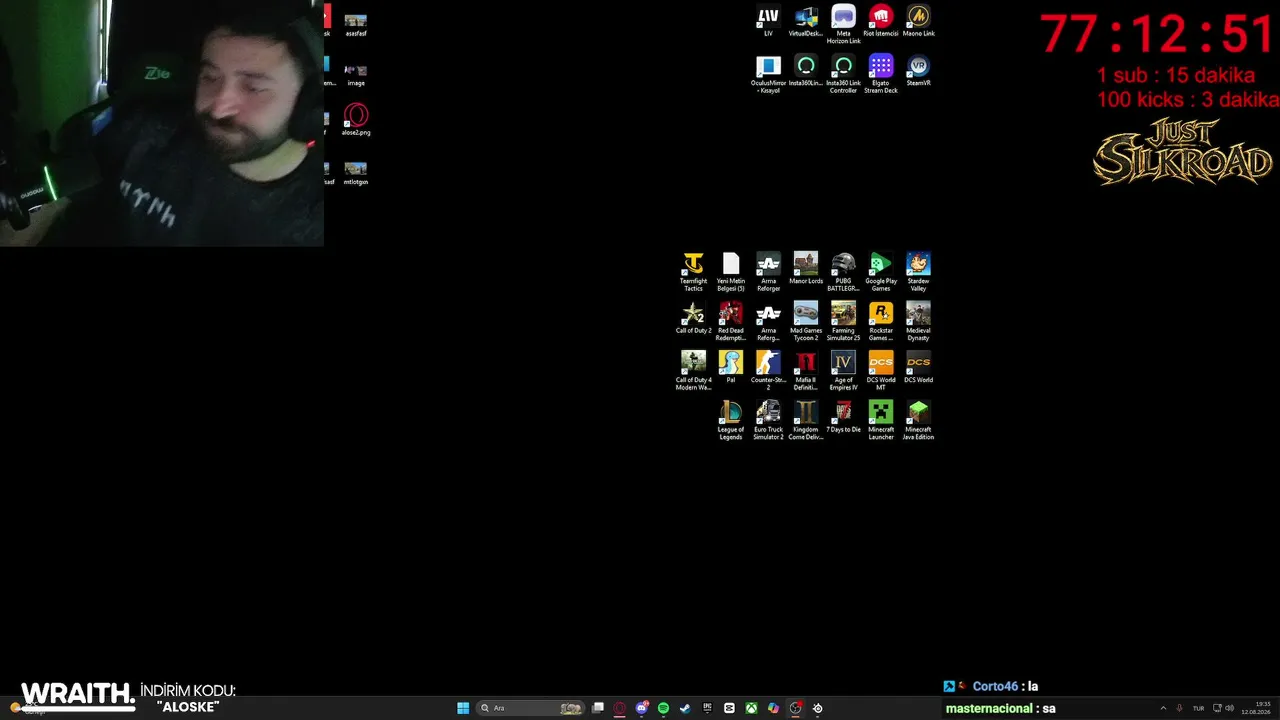Open the volume tray icon

1229,708
